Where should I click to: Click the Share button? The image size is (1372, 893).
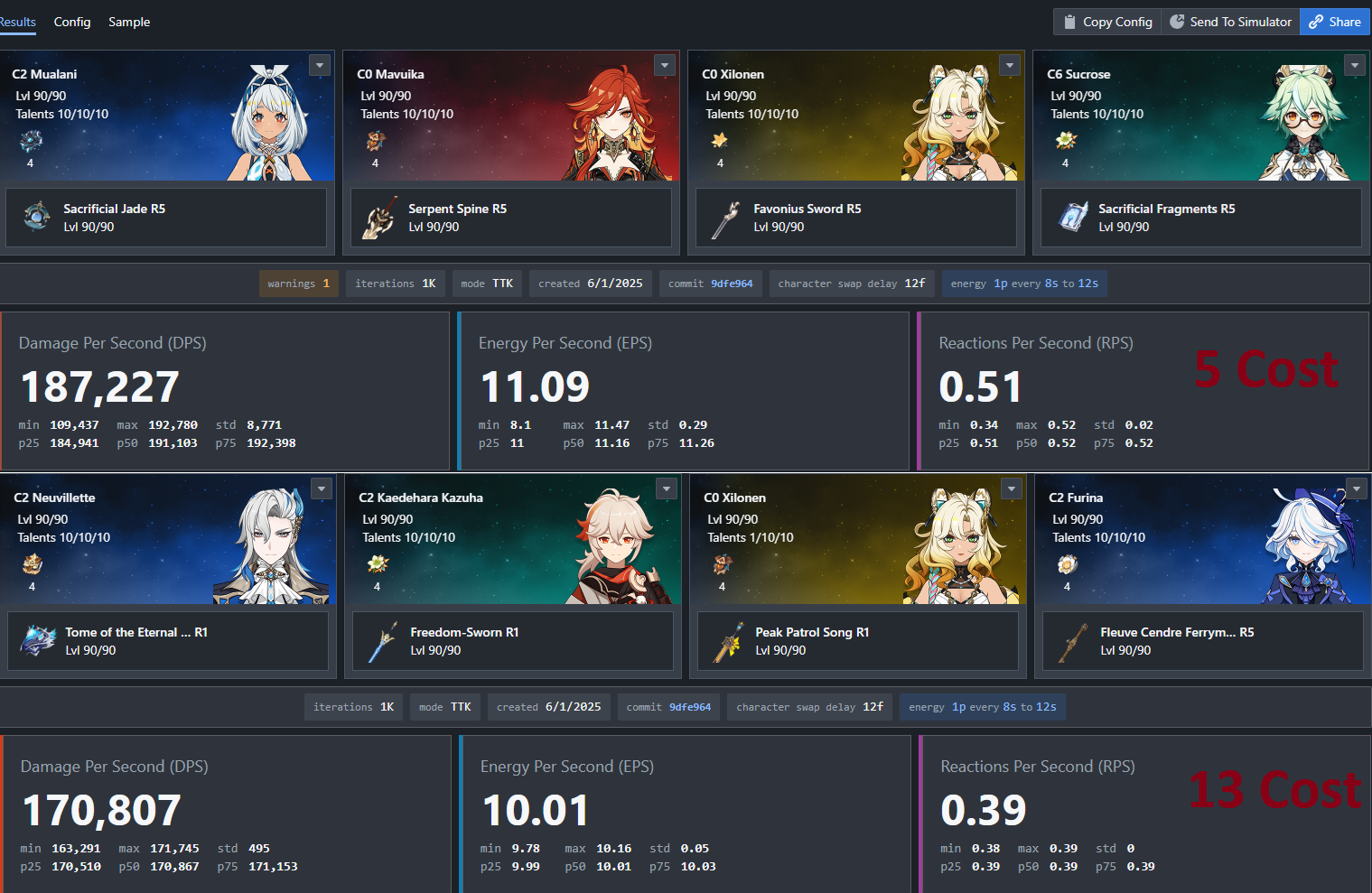1335,22
